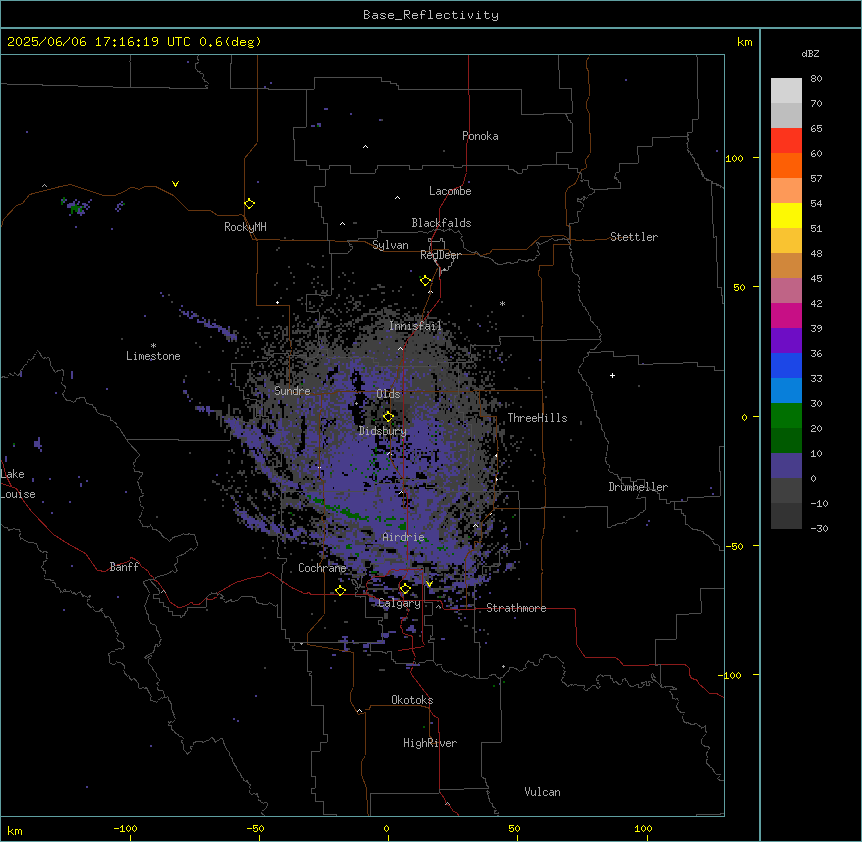Click the Base_Reflectivity title text

click(431, 15)
